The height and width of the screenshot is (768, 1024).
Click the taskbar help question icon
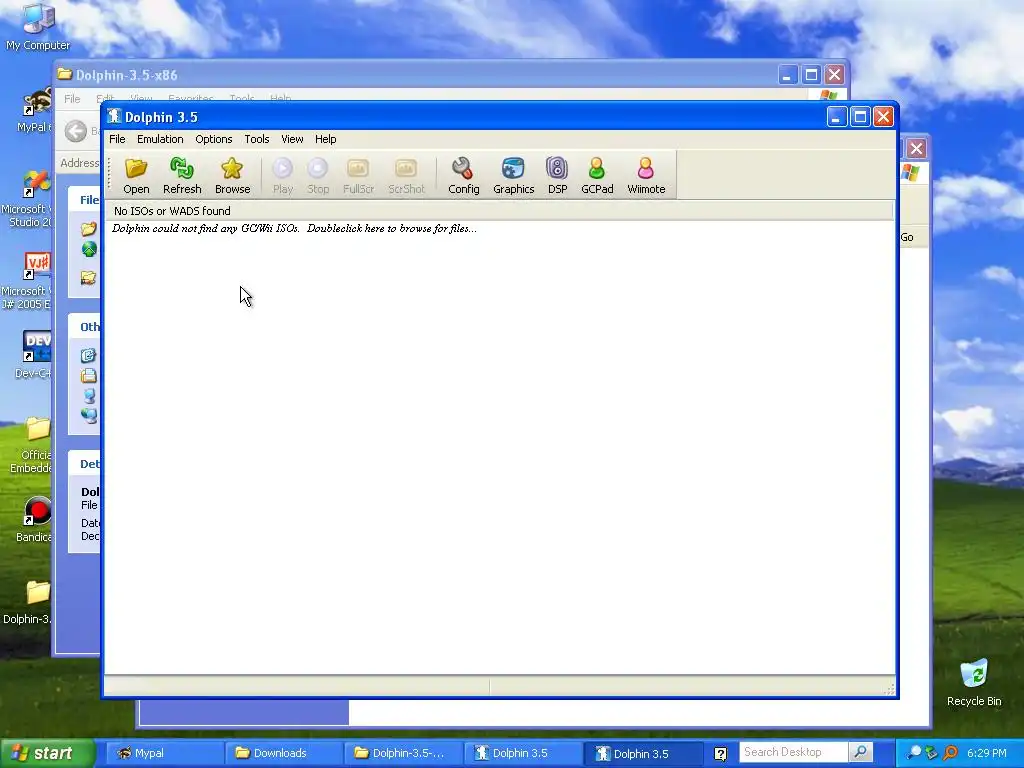pyautogui.click(x=720, y=754)
